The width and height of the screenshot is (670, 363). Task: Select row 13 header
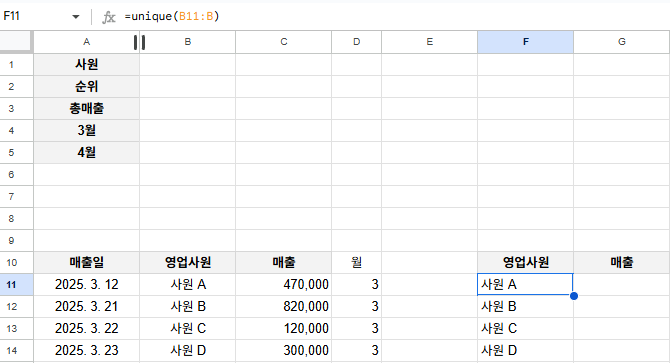(16, 328)
